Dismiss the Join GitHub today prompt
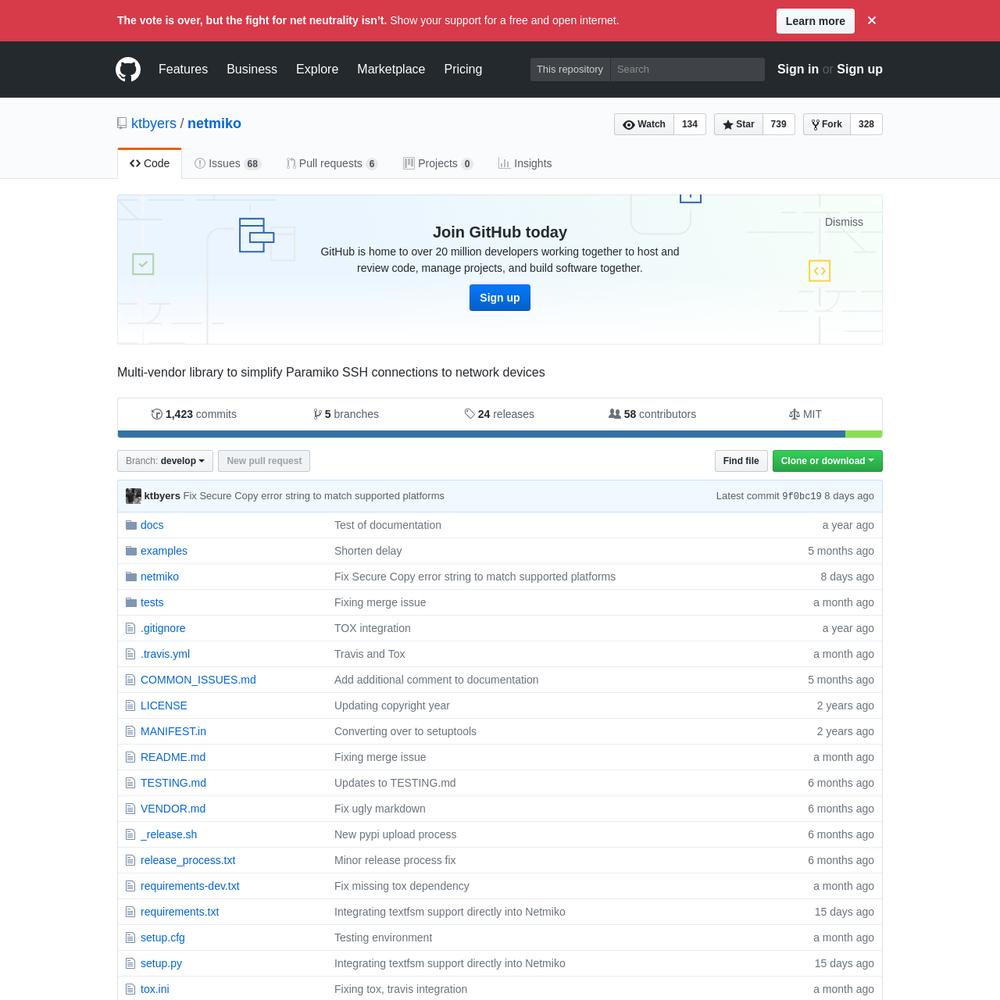 [844, 222]
